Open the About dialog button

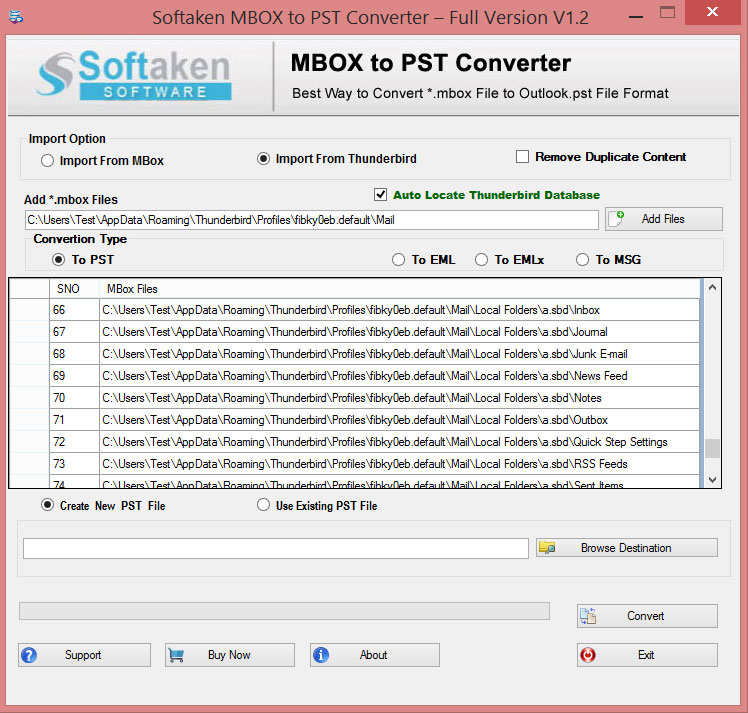point(374,655)
